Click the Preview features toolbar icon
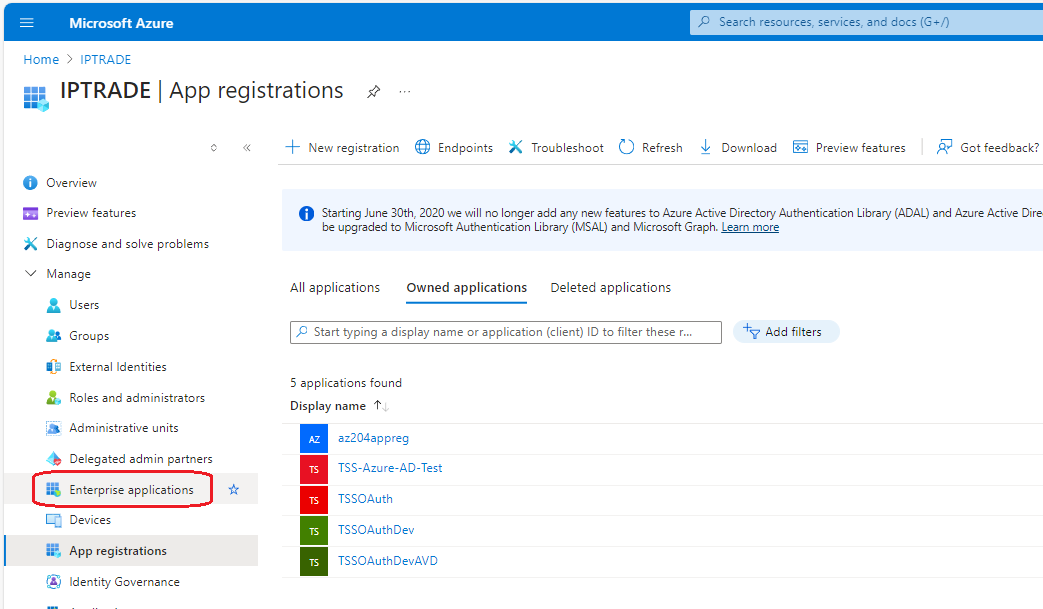This screenshot has height=609, width=1043. click(800, 147)
